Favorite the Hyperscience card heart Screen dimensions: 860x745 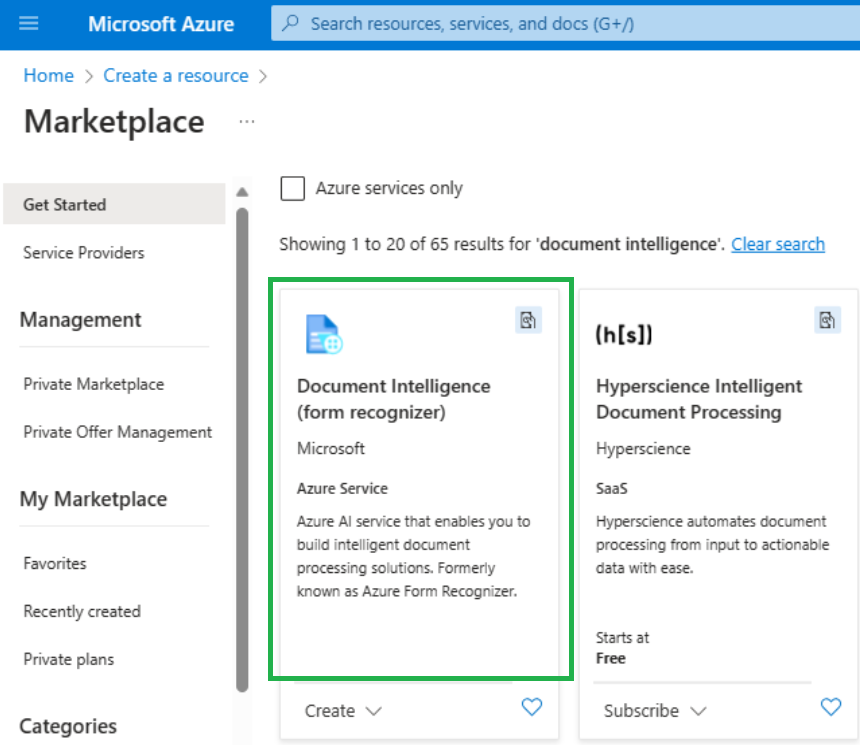pyautogui.click(x=830, y=707)
